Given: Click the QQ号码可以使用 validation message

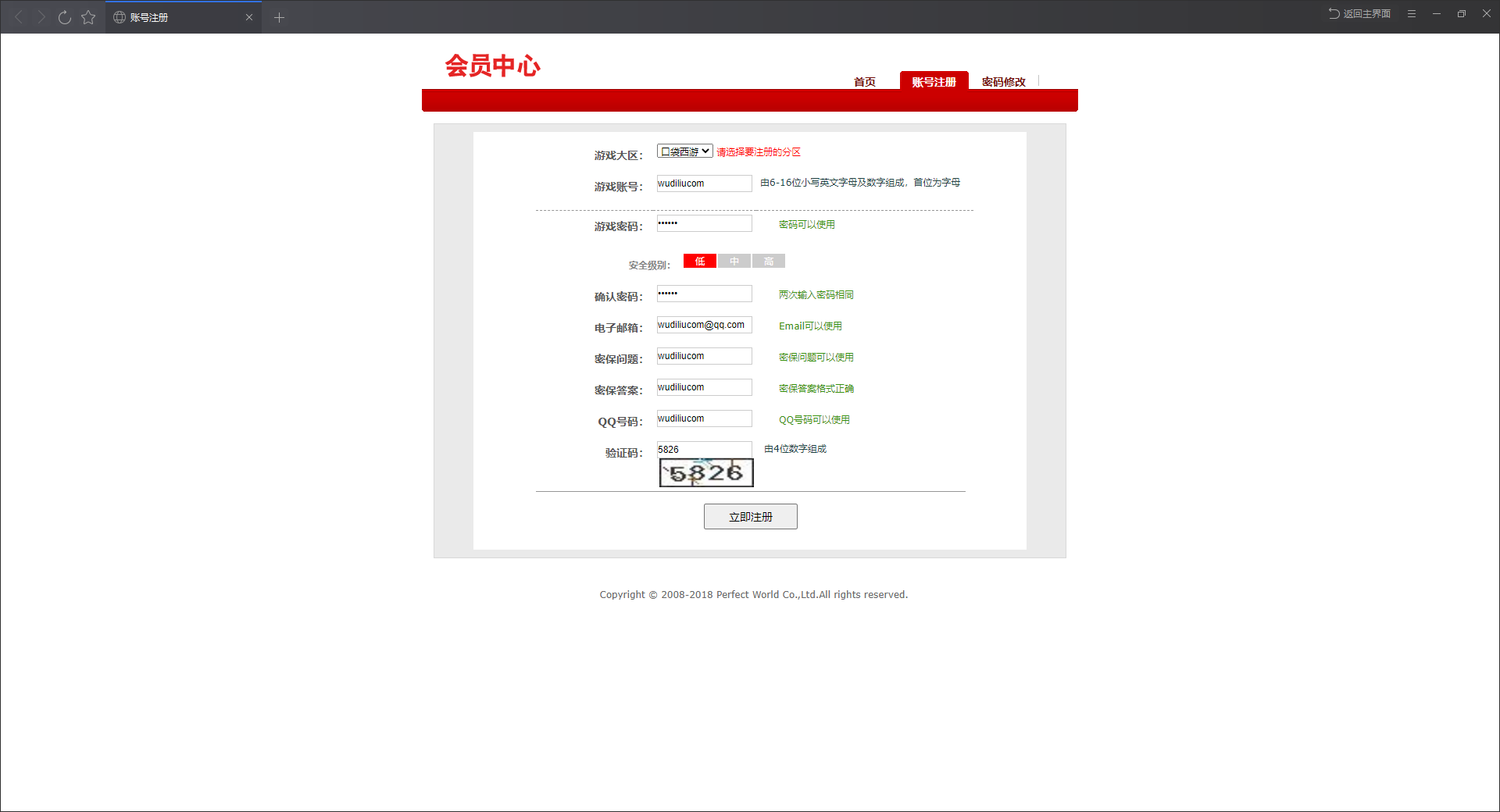Looking at the screenshot, I should 814,419.
